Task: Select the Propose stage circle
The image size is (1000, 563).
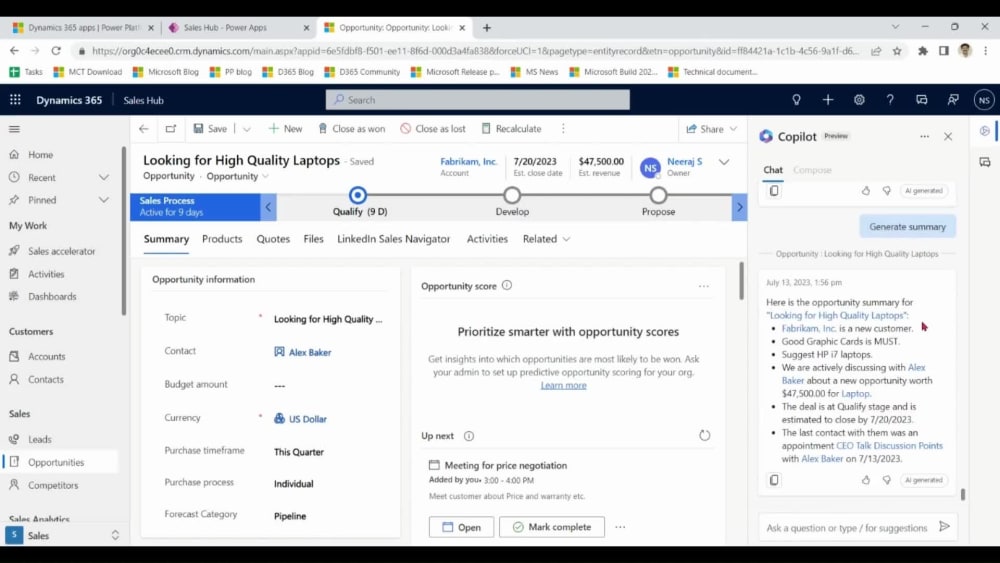Action: [658, 194]
